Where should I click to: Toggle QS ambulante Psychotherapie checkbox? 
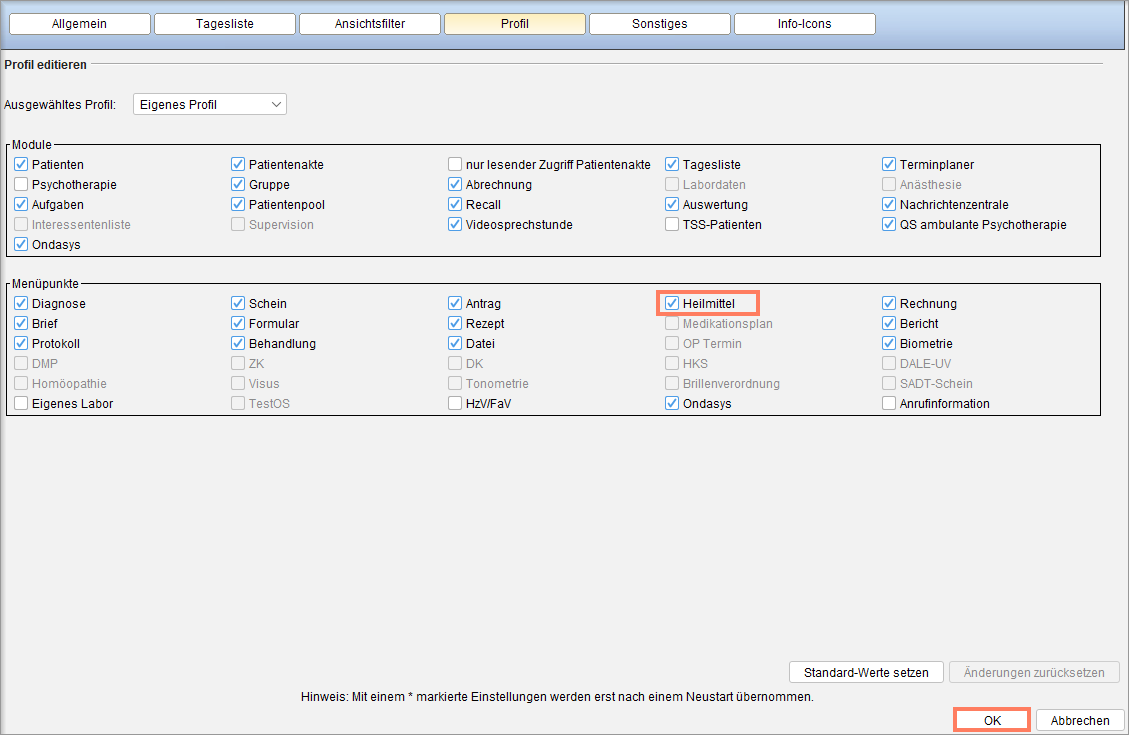point(889,225)
